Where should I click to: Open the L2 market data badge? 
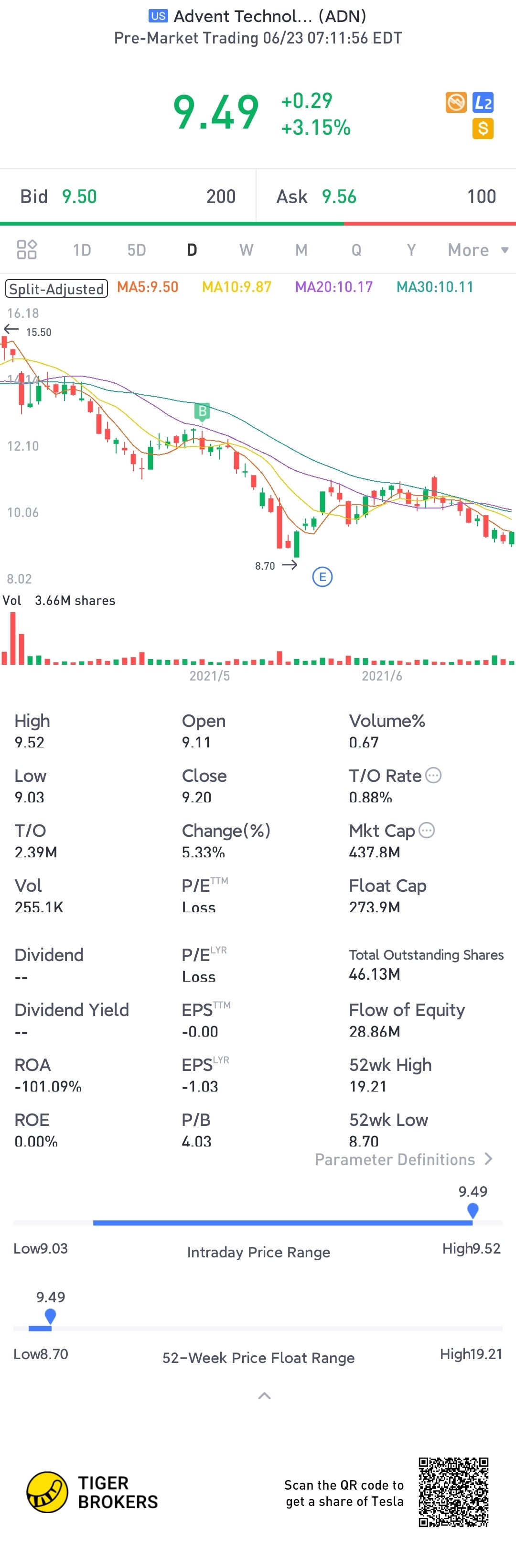(483, 102)
